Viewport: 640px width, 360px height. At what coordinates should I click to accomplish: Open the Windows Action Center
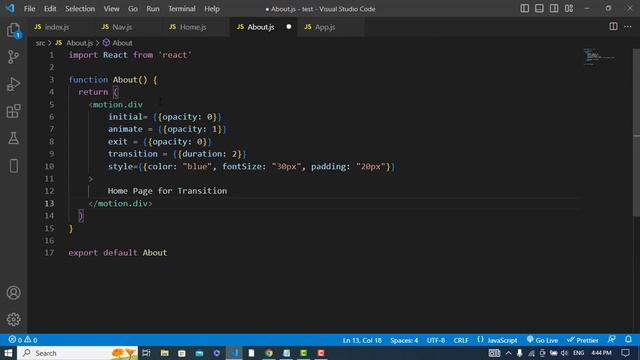point(626,353)
